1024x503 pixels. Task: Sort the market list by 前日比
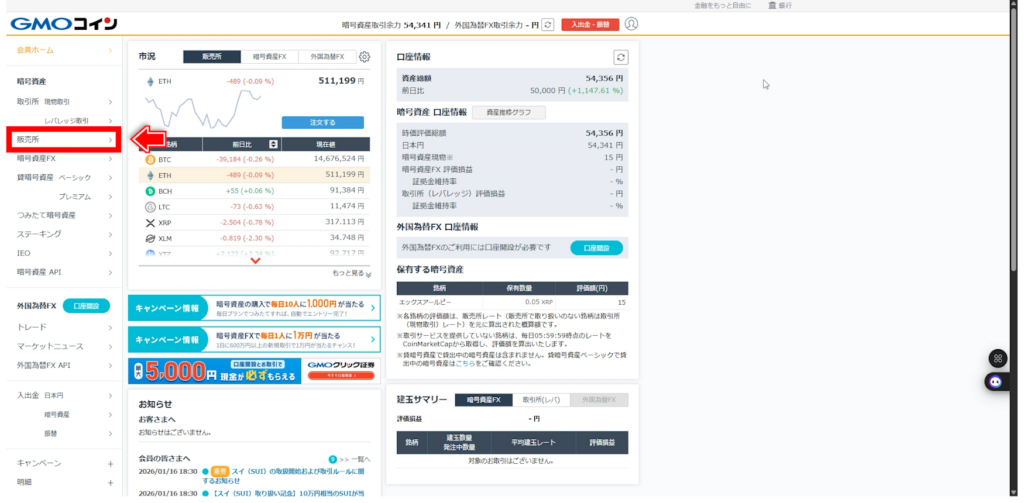(x=273, y=144)
